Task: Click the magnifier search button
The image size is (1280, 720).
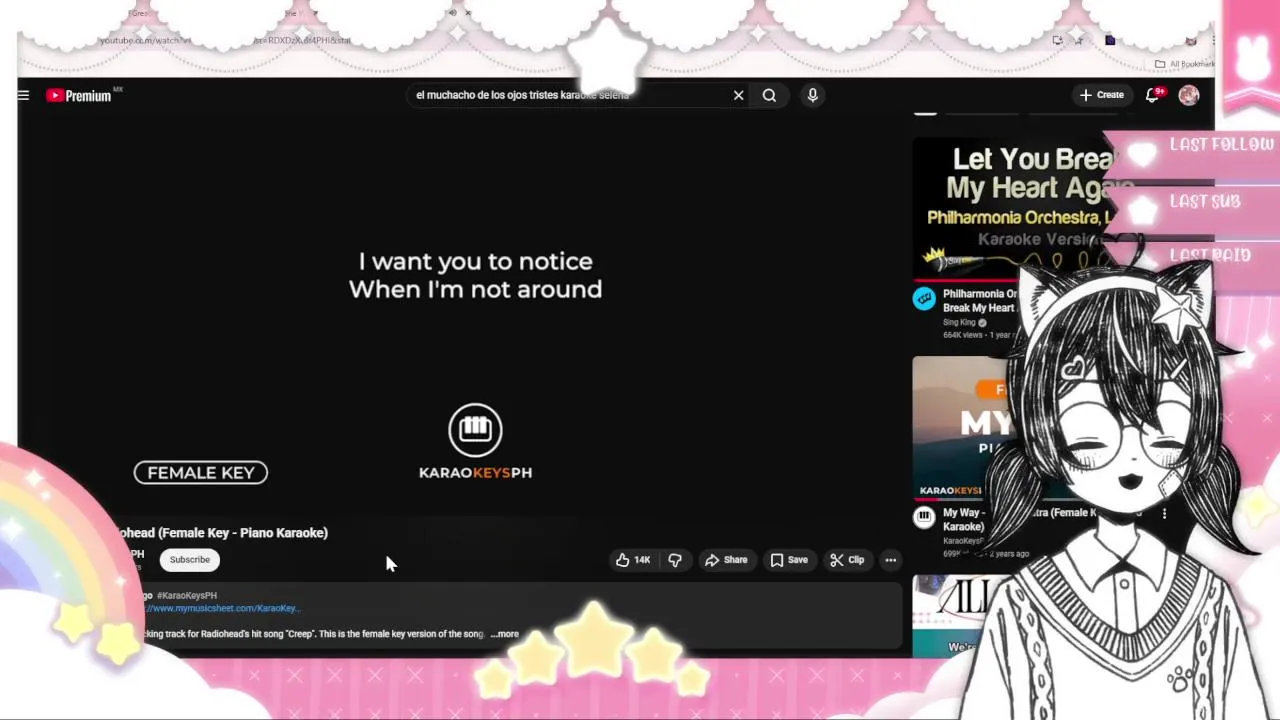Action: click(769, 95)
